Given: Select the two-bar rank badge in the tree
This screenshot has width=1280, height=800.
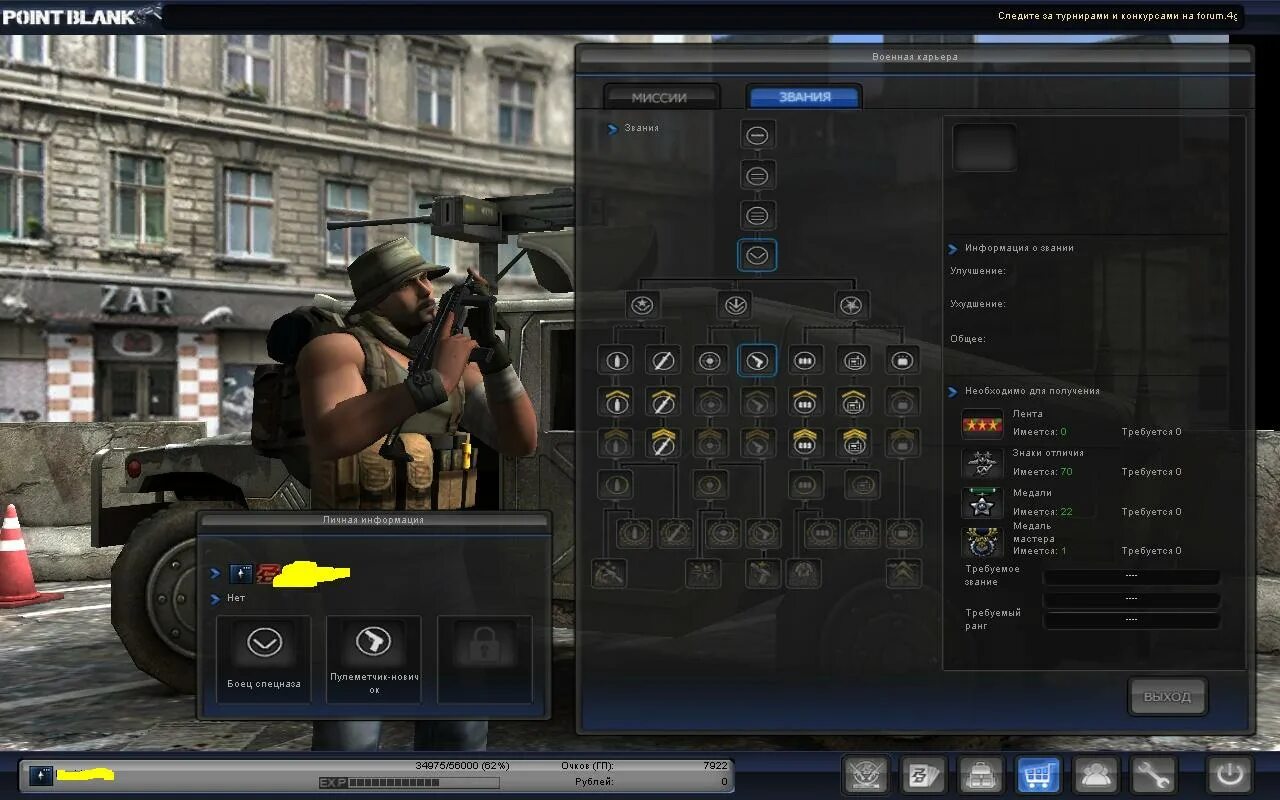Looking at the screenshot, I should point(758,176).
